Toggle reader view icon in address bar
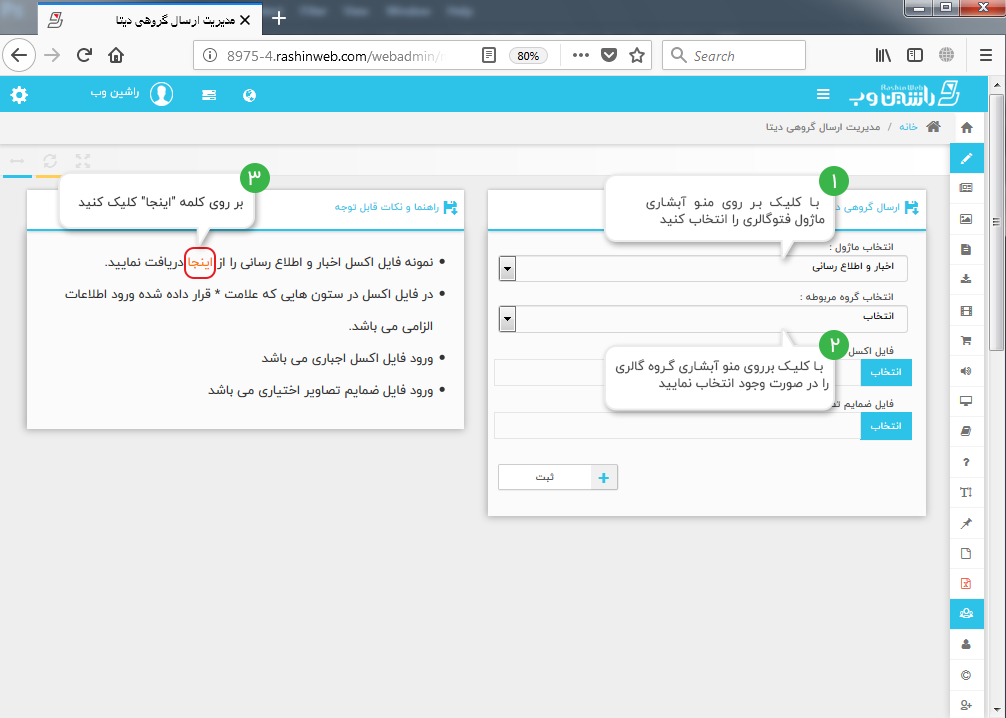Screen dimensions: 1006x718 489,55
